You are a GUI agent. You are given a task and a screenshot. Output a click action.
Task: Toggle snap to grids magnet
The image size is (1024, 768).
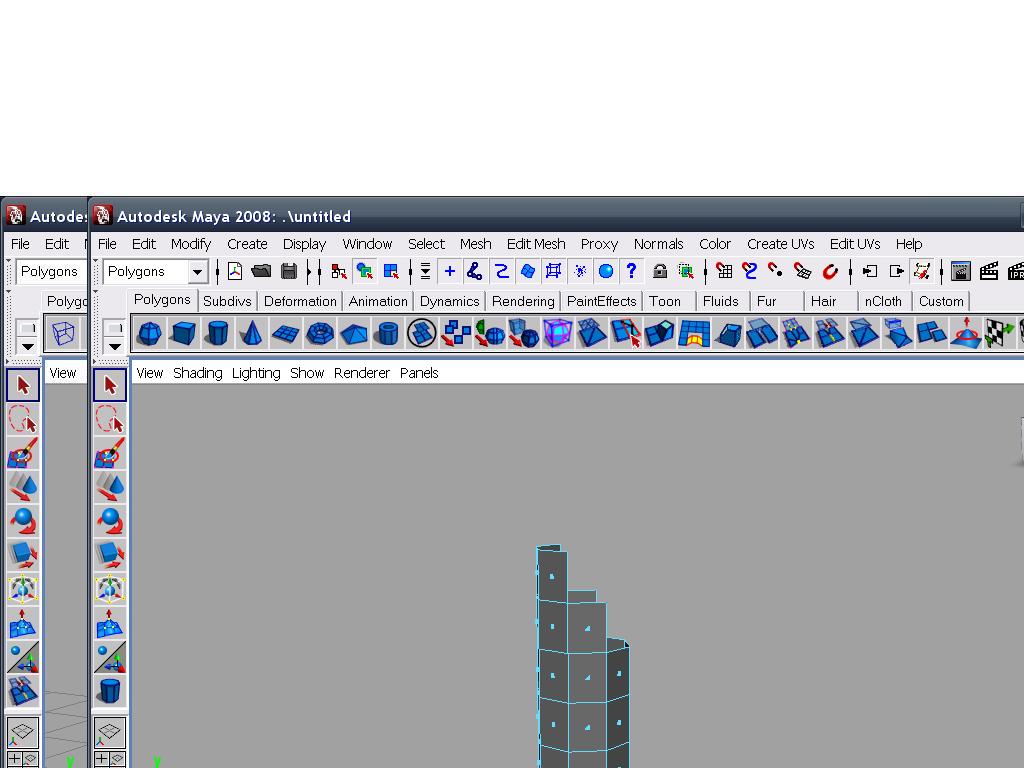tap(724, 271)
